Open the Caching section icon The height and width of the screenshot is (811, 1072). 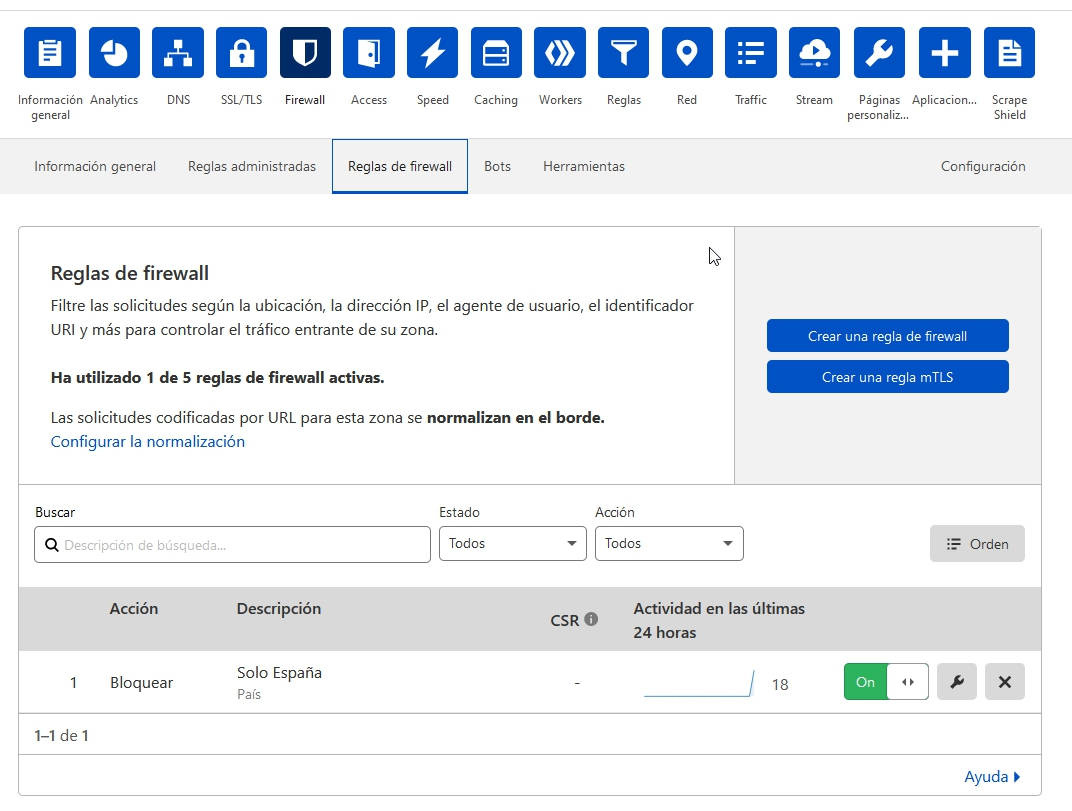[x=496, y=53]
